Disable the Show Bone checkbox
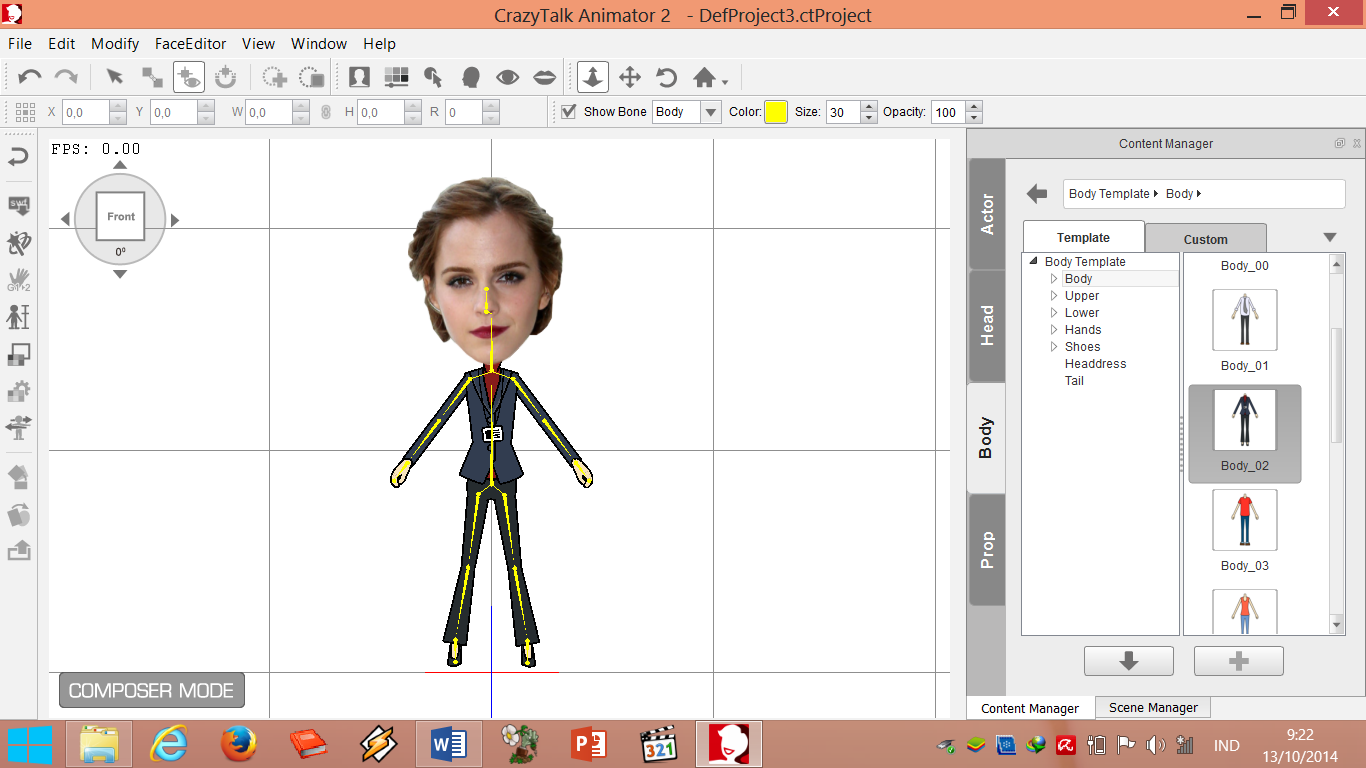 coord(567,112)
